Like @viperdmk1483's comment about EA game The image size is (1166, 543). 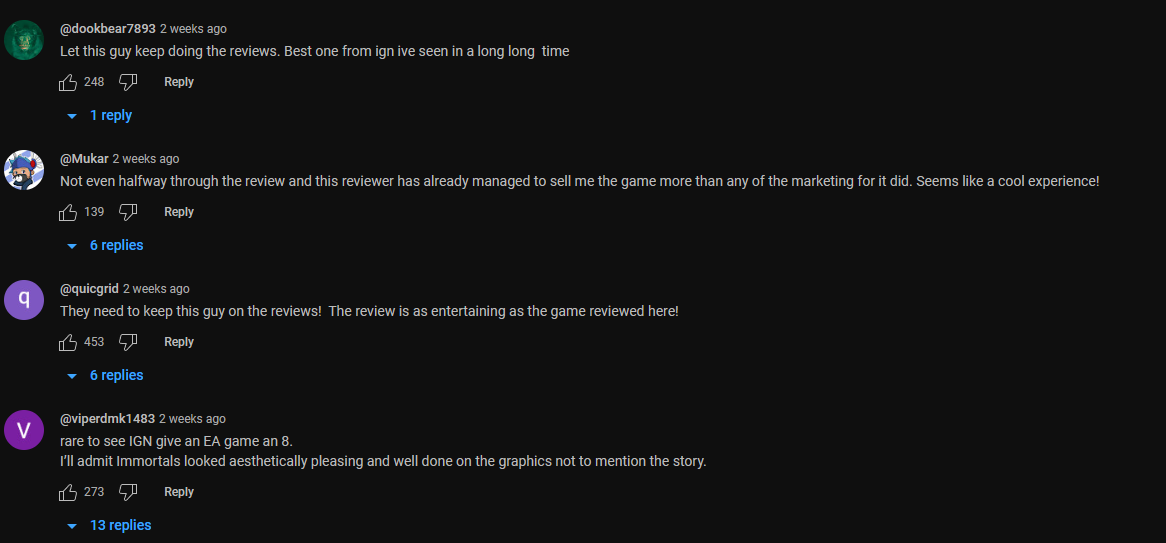(68, 492)
